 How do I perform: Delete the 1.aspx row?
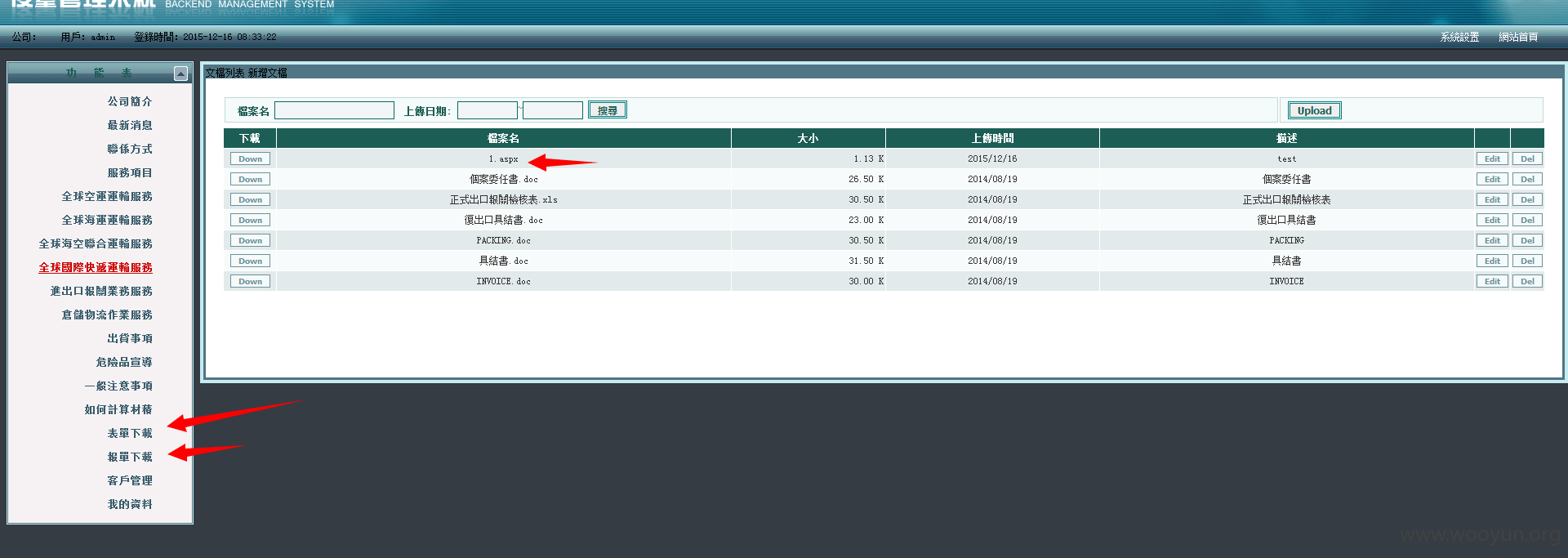pos(1527,159)
